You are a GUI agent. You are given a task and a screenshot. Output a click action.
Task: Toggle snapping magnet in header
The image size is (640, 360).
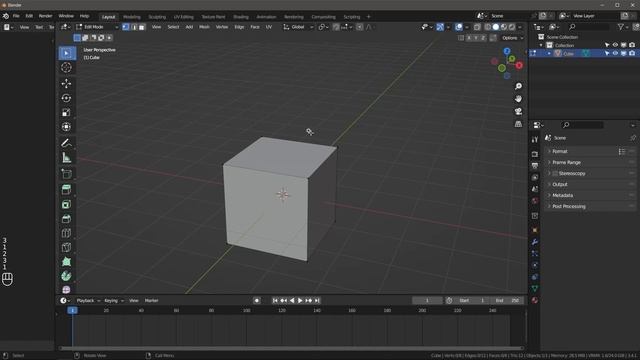pos(336,27)
